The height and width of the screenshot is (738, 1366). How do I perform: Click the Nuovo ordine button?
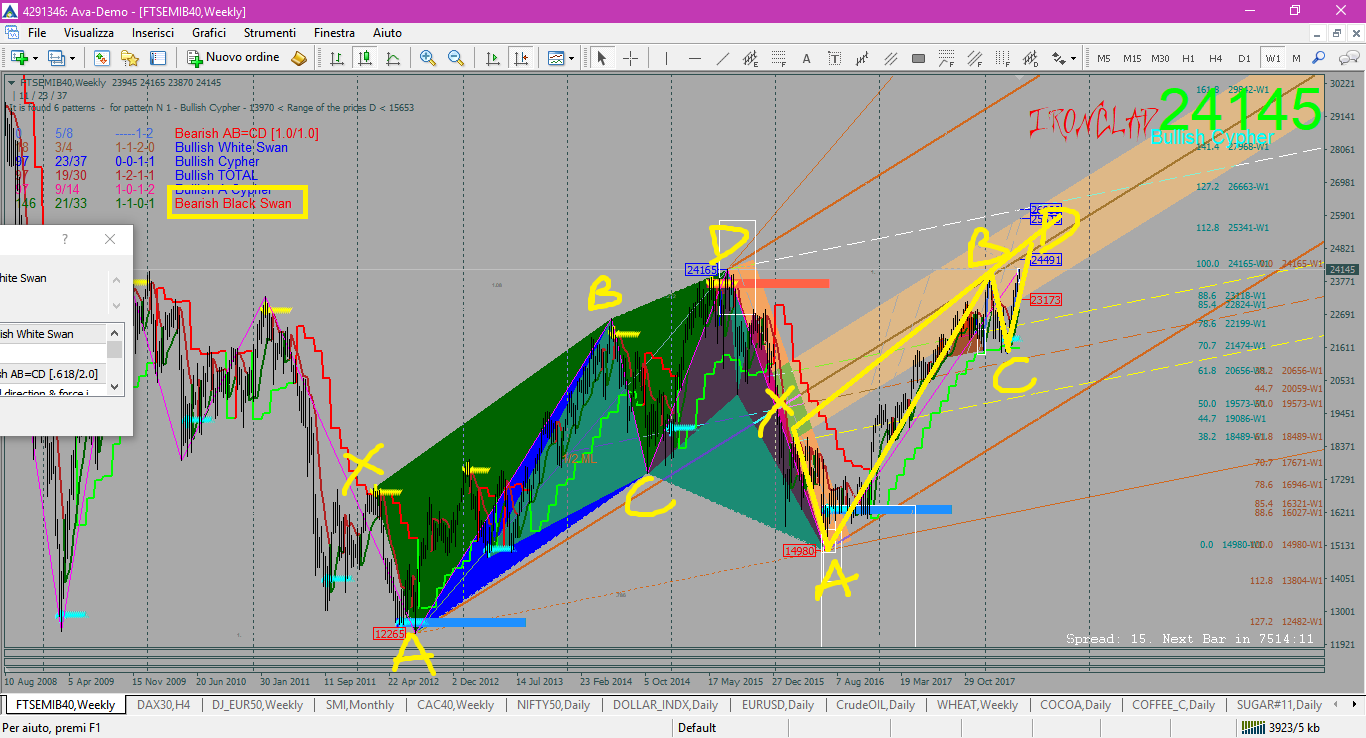pyautogui.click(x=234, y=58)
